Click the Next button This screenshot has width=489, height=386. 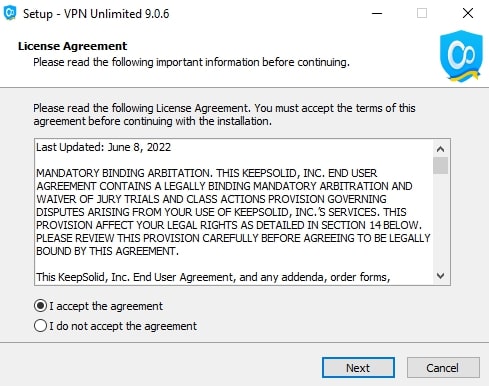358,368
